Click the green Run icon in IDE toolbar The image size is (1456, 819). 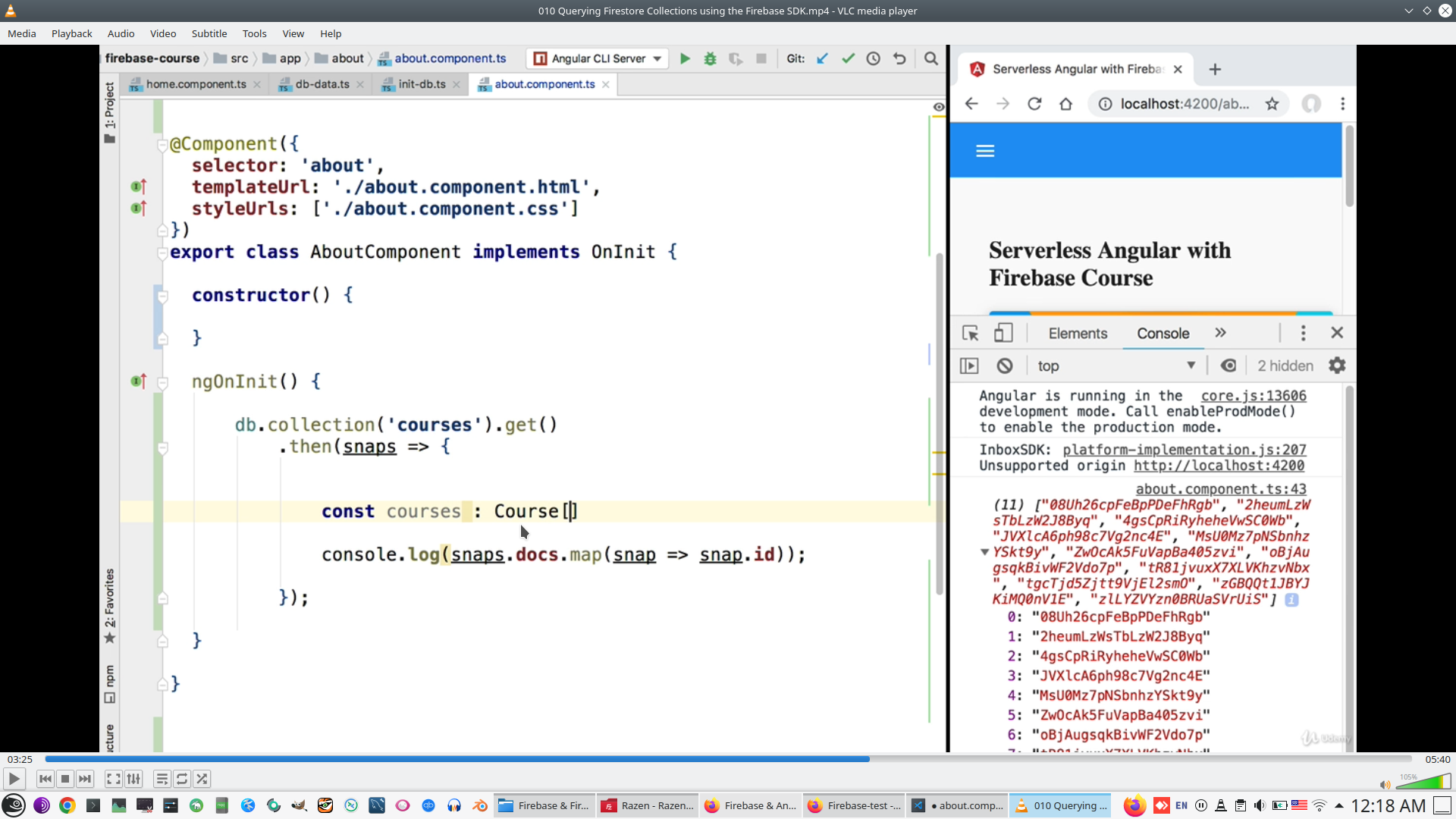pos(685,58)
